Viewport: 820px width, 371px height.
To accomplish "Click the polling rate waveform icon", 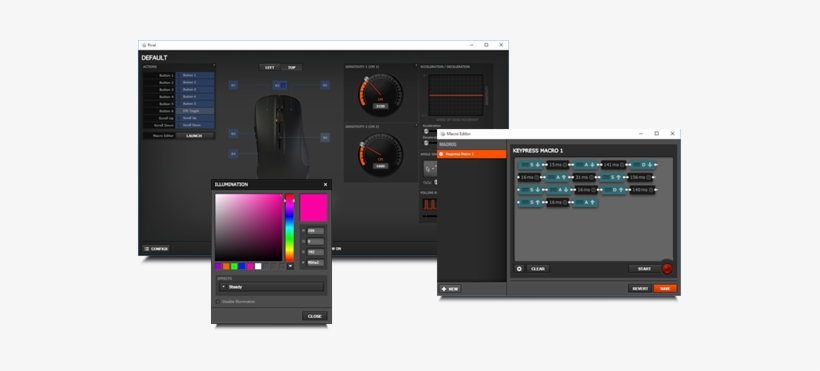I will pyautogui.click(x=429, y=204).
